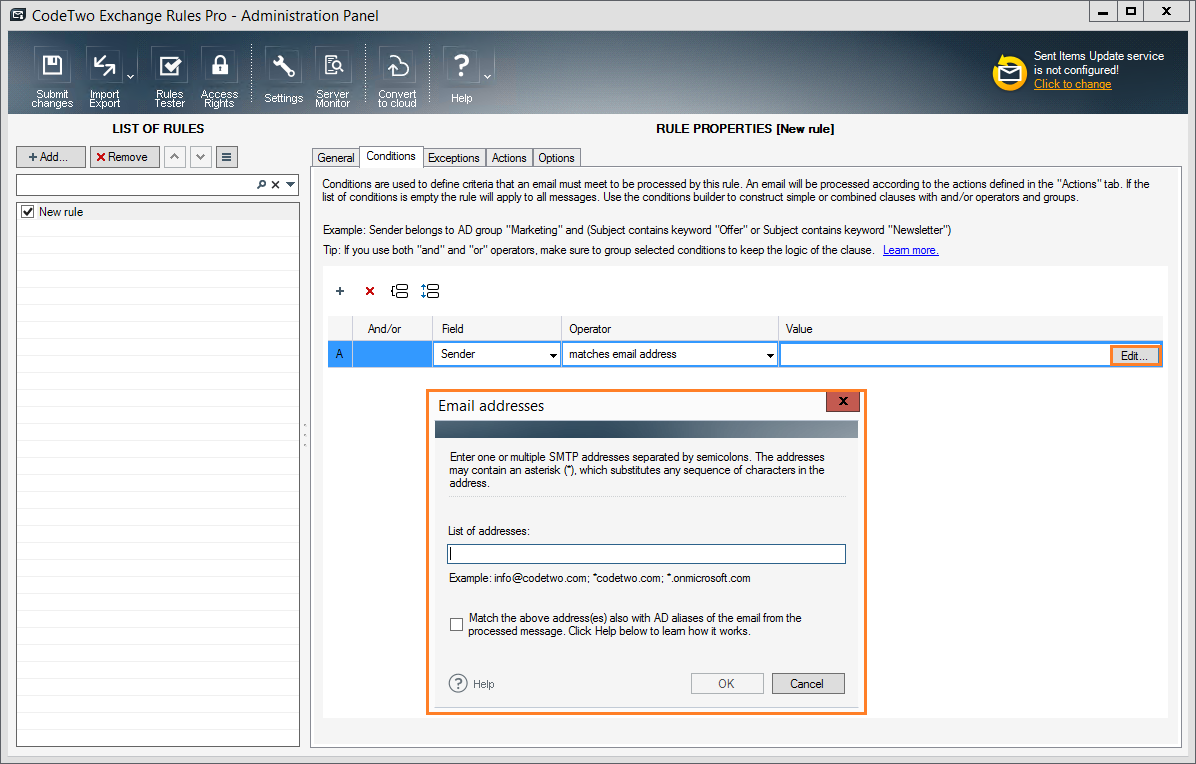The width and height of the screenshot is (1196, 764).
Task: Toggle the New rule checkbox
Action: 28,212
